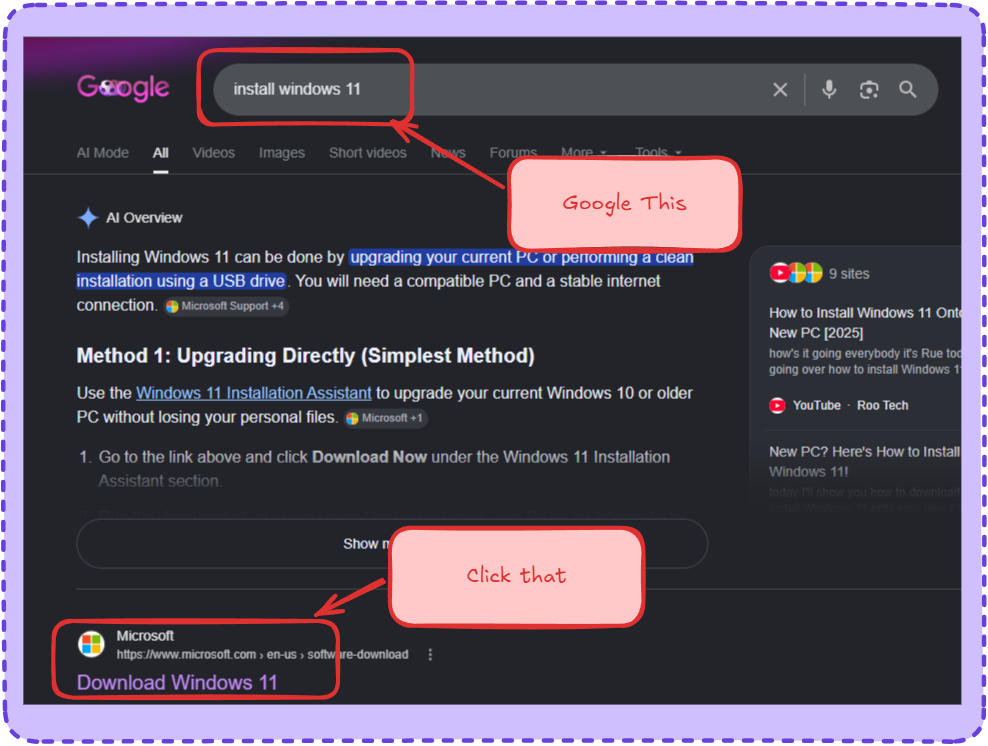
Task: Switch to the AI Mode tab
Action: click(x=103, y=153)
